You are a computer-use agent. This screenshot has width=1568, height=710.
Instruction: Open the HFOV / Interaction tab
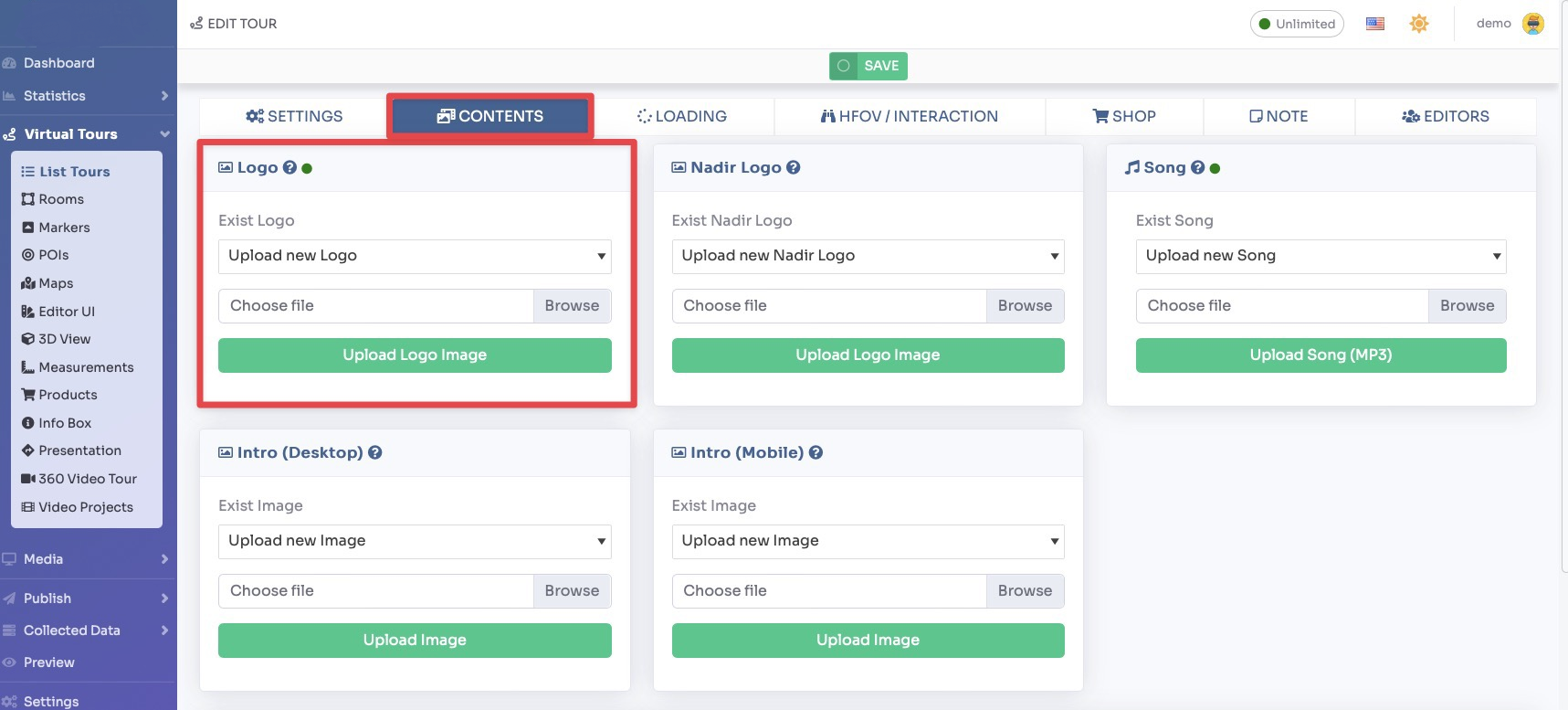[910, 116]
